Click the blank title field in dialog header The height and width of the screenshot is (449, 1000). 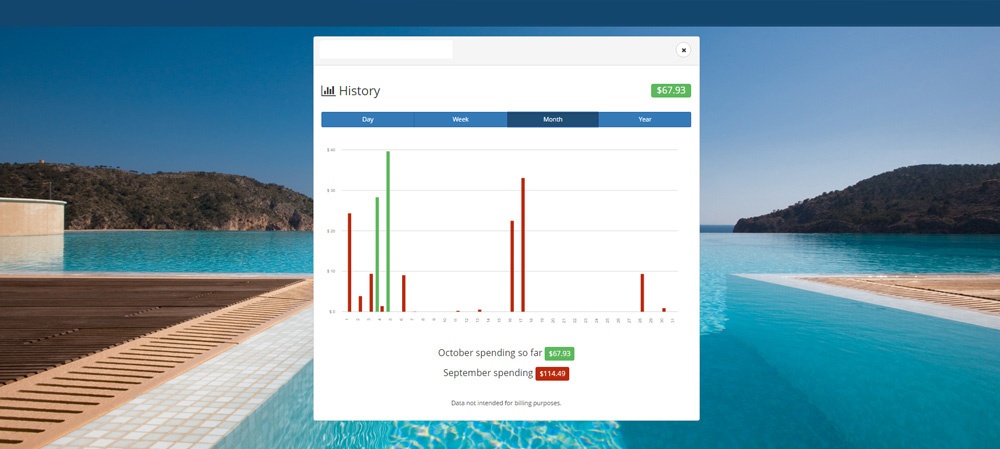(385, 50)
